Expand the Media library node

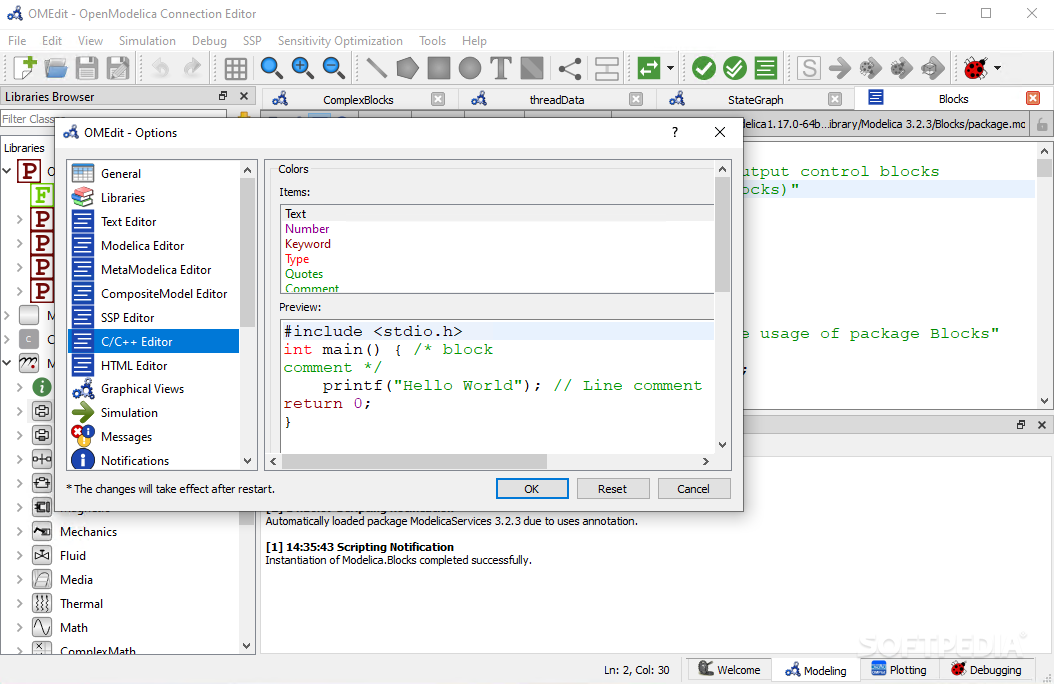[19, 580]
